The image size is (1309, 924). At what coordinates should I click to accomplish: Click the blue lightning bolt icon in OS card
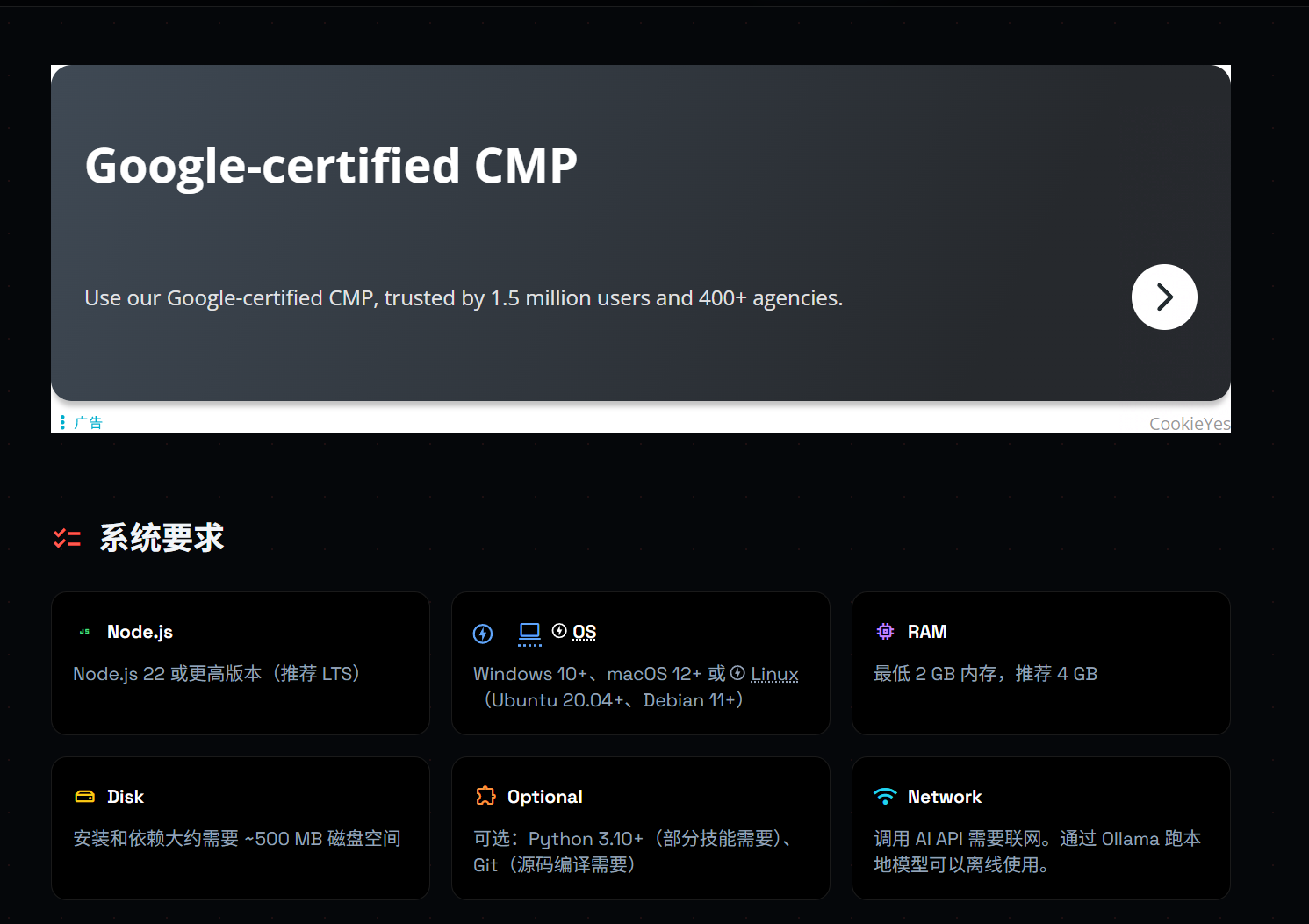click(483, 634)
